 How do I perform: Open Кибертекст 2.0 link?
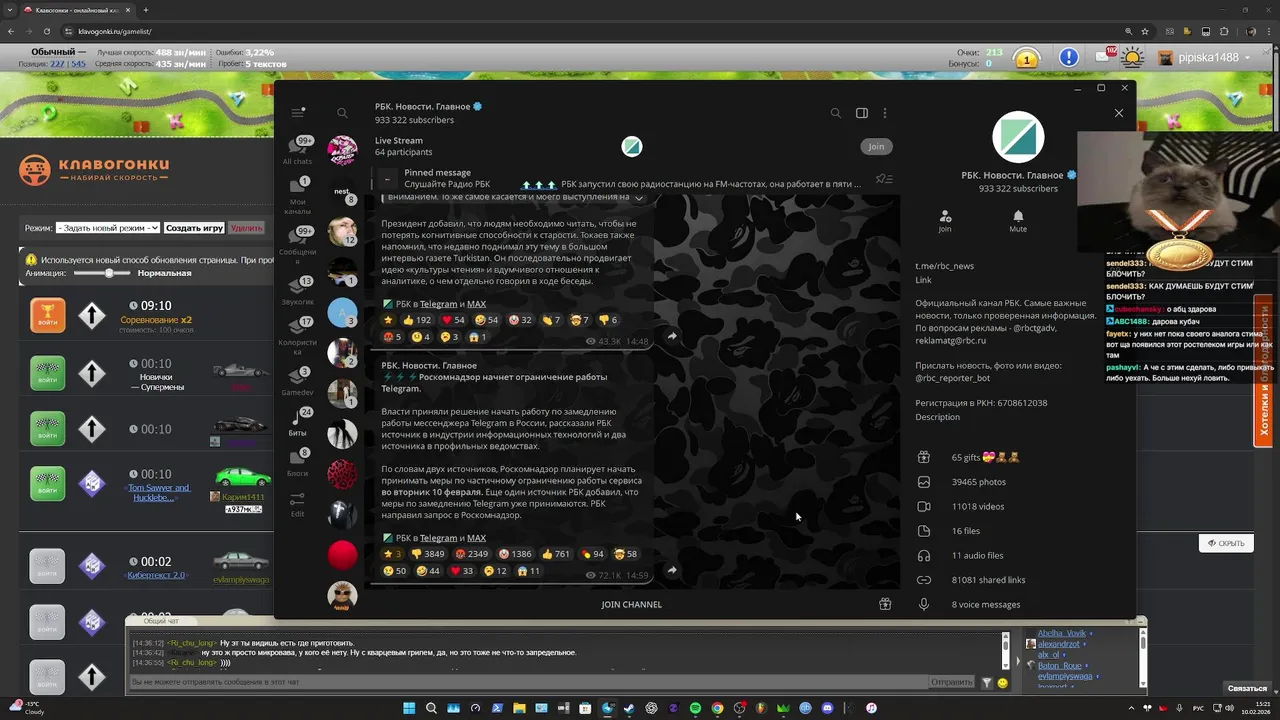pos(156,575)
